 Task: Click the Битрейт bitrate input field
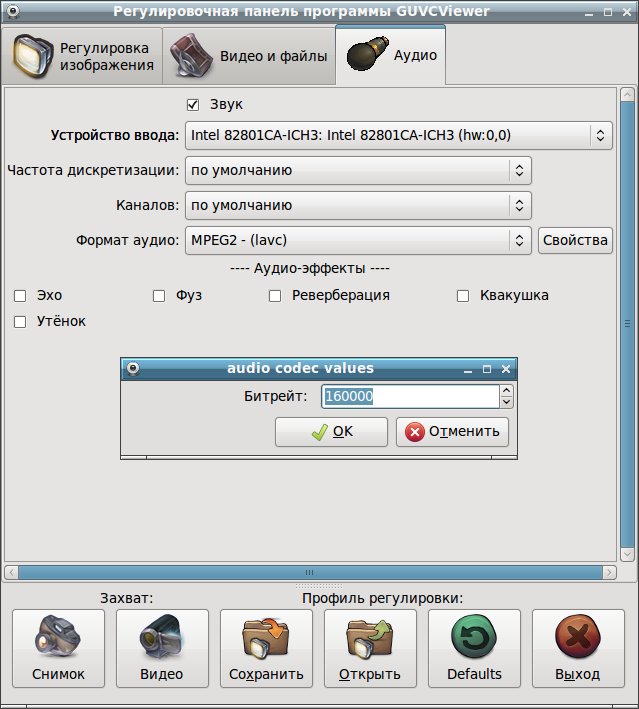(x=410, y=397)
